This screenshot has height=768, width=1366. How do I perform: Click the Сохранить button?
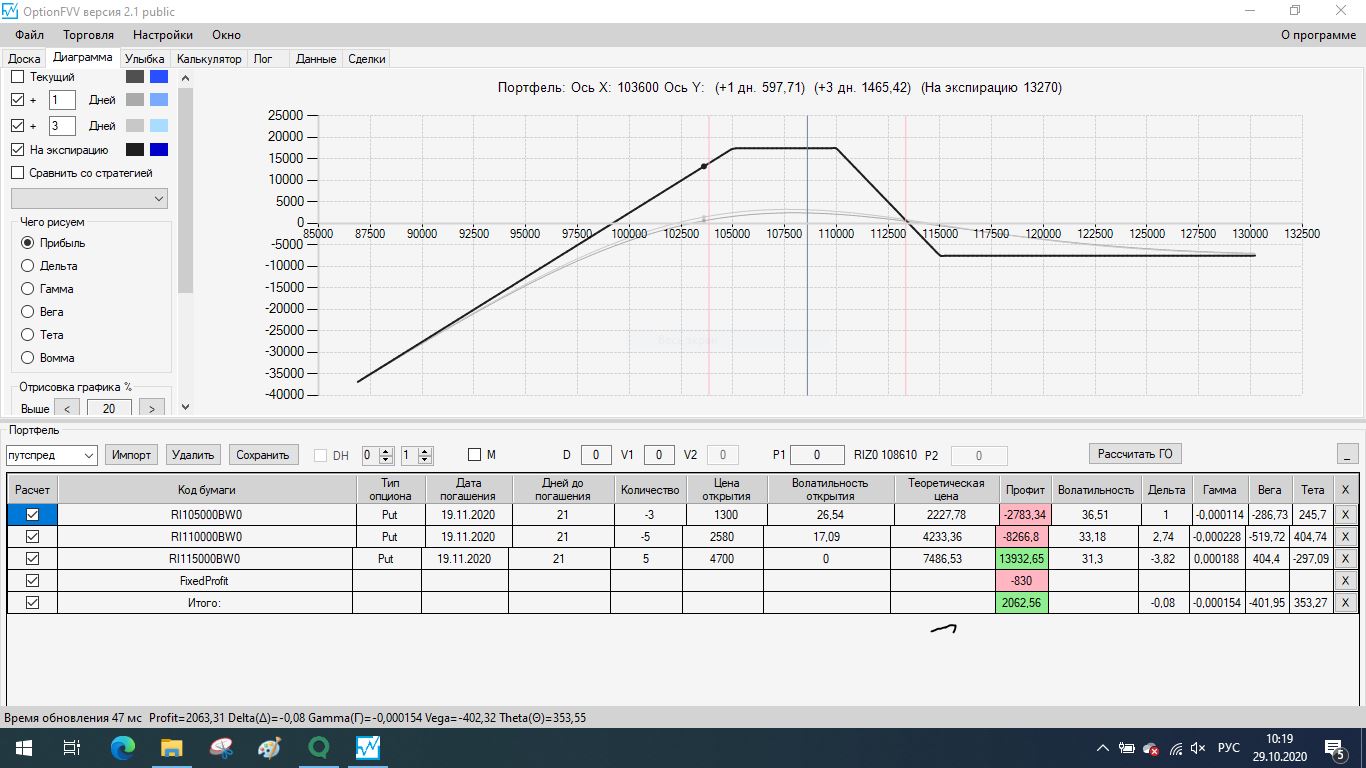(263, 455)
